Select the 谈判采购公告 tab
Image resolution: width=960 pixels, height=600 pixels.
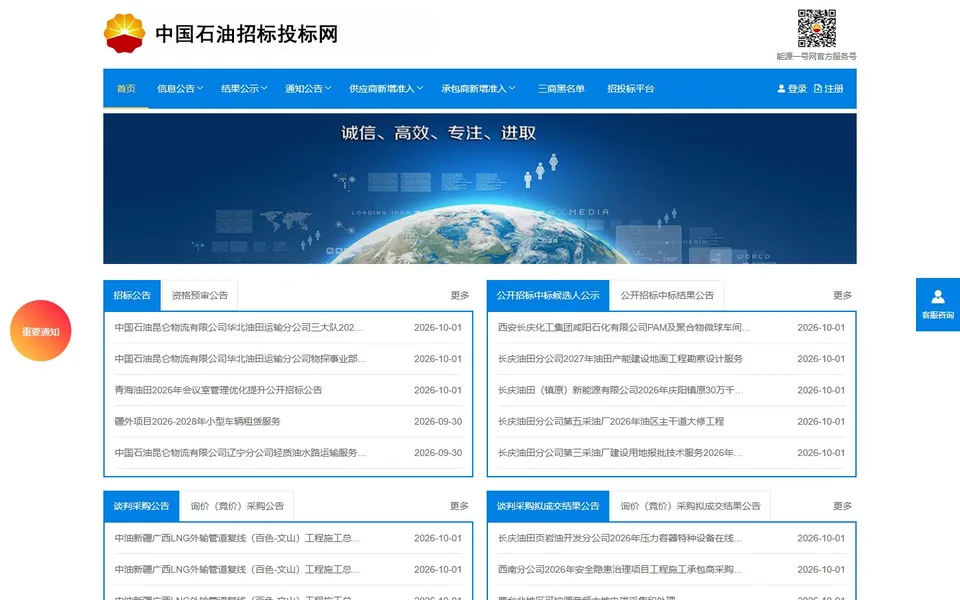141,506
